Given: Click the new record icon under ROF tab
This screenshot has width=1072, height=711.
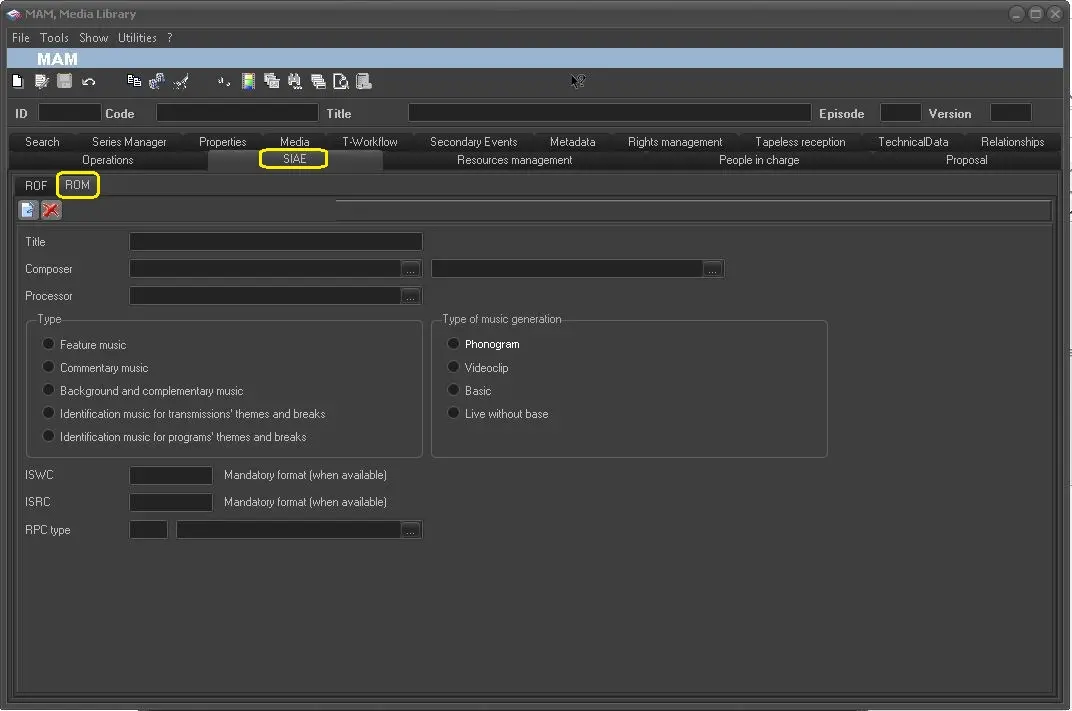Looking at the screenshot, I should pos(28,210).
